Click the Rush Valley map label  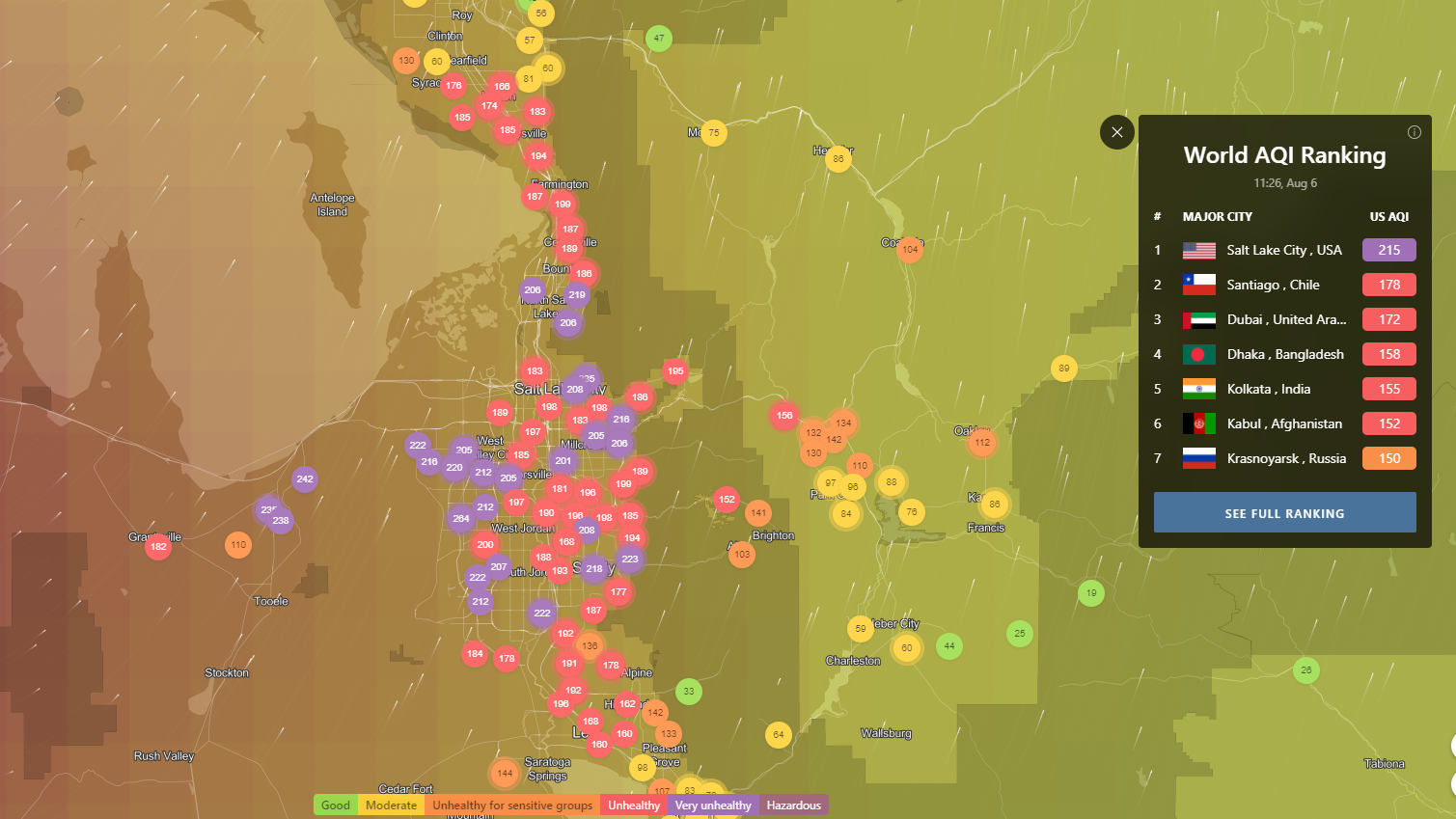[x=164, y=756]
